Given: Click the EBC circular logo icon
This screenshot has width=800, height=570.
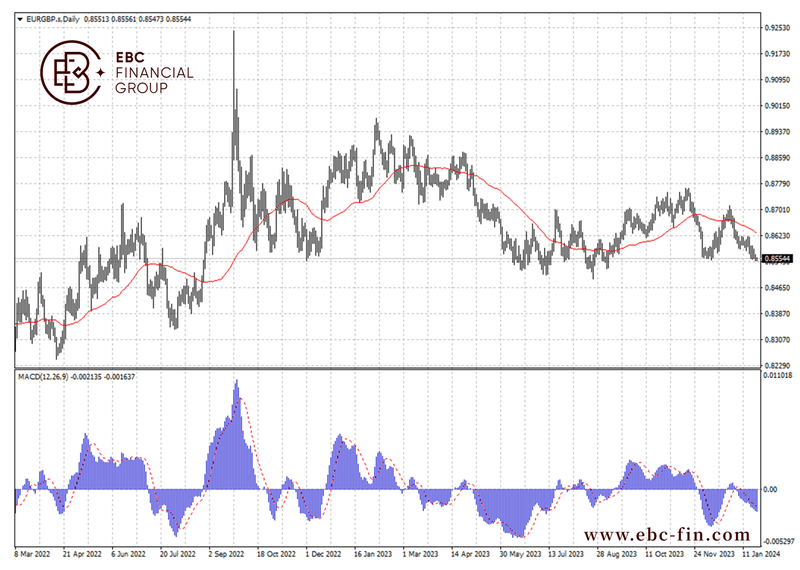Looking at the screenshot, I should (x=71, y=72).
